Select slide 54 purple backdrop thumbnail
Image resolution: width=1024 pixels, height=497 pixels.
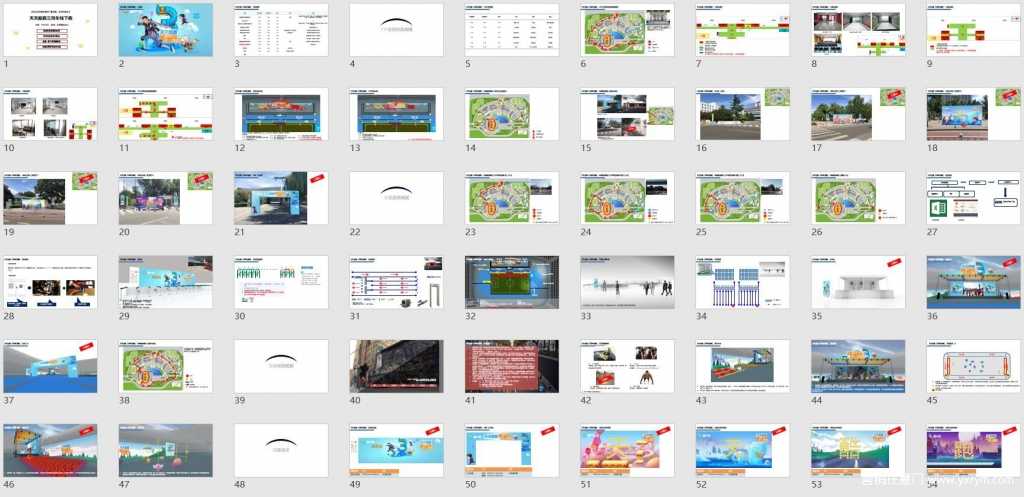pyautogui.click(x=973, y=449)
